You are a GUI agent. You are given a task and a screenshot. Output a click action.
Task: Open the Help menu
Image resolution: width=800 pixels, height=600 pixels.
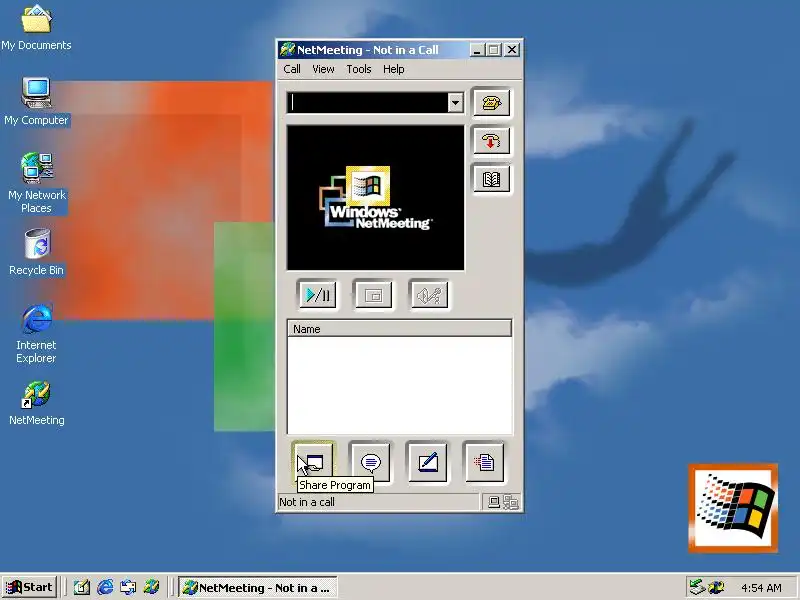pyautogui.click(x=393, y=69)
